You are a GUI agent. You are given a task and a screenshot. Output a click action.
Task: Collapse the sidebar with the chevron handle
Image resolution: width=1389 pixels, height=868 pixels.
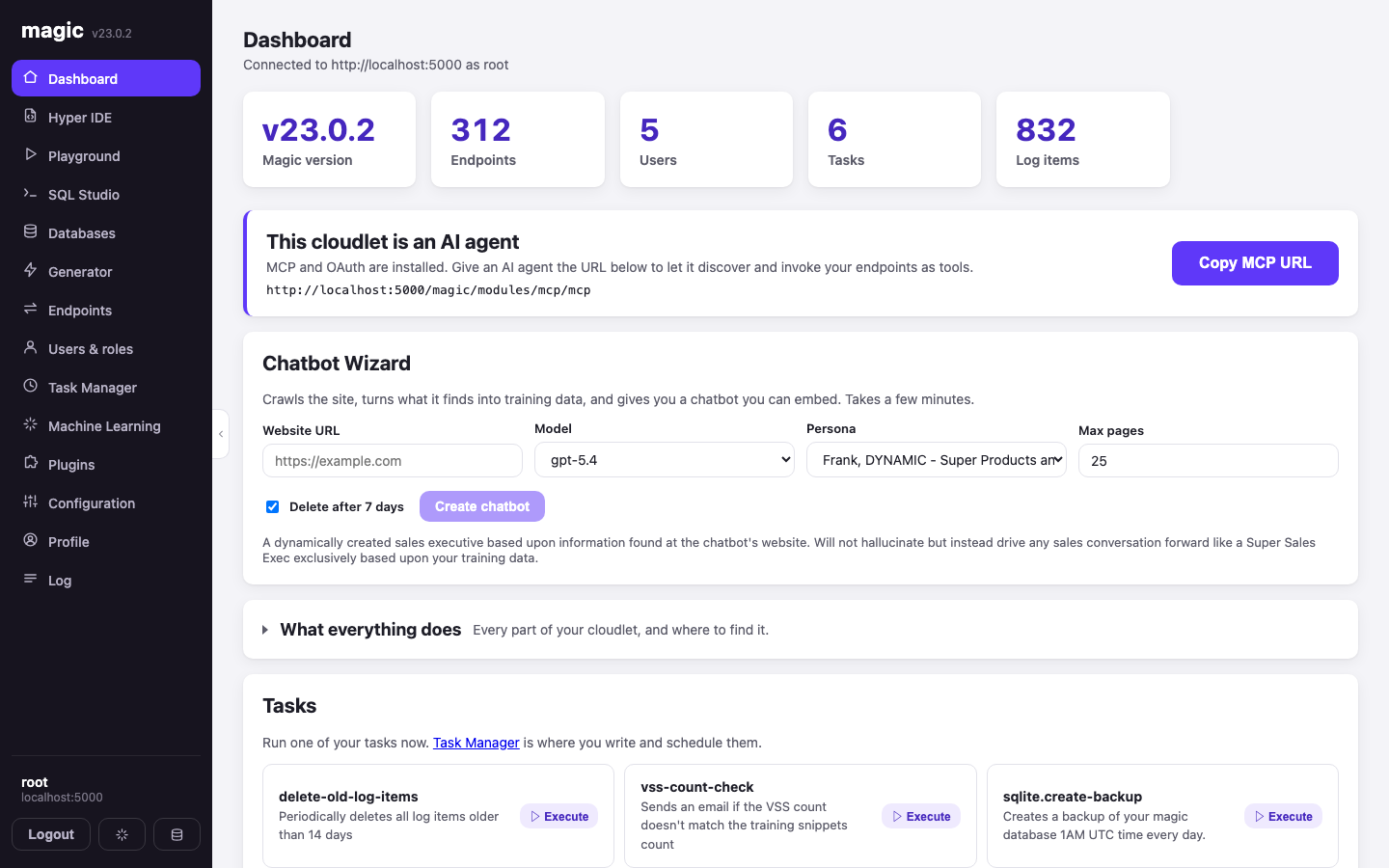coord(221,434)
